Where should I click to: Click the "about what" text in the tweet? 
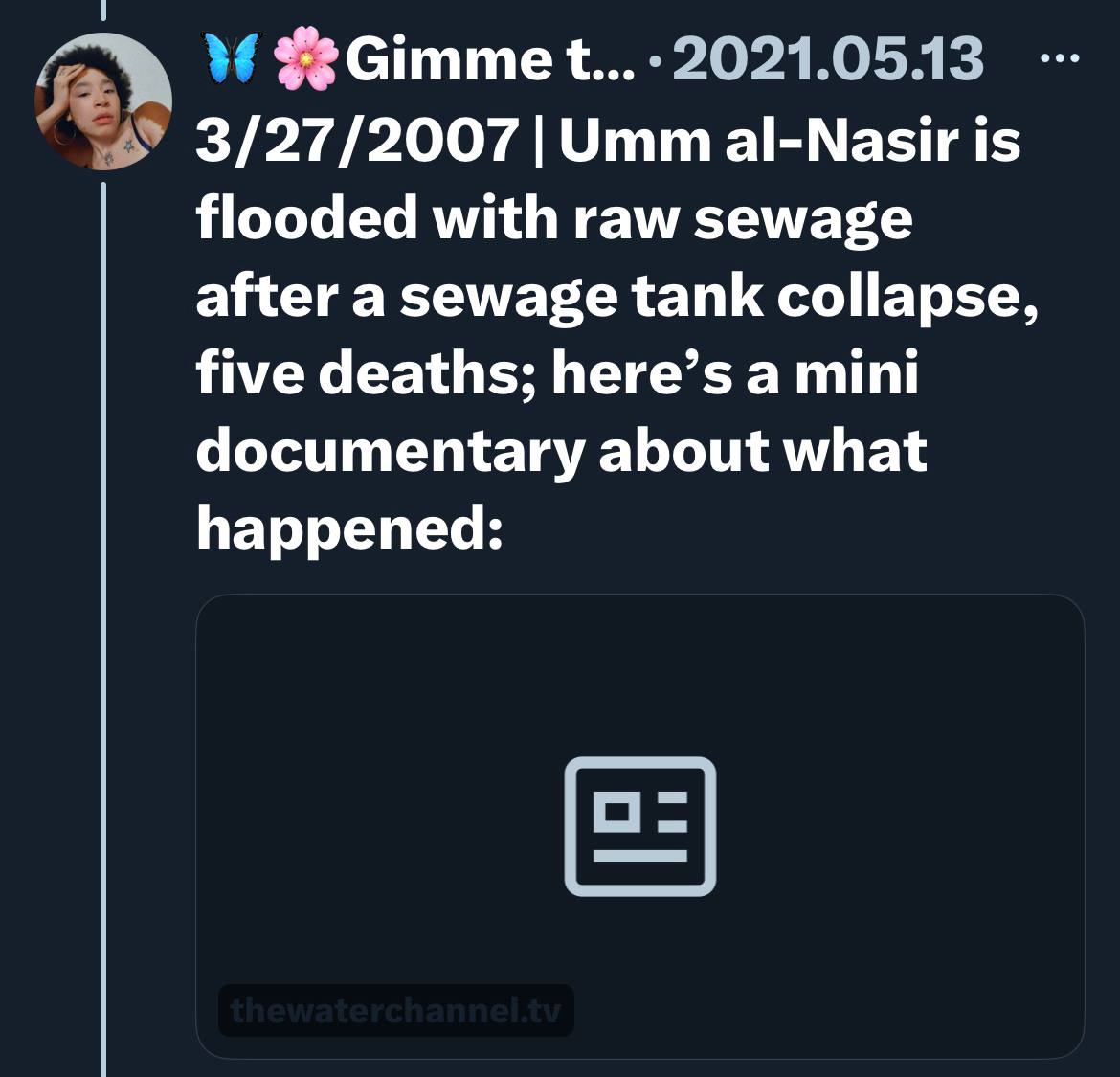coord(762,451)
